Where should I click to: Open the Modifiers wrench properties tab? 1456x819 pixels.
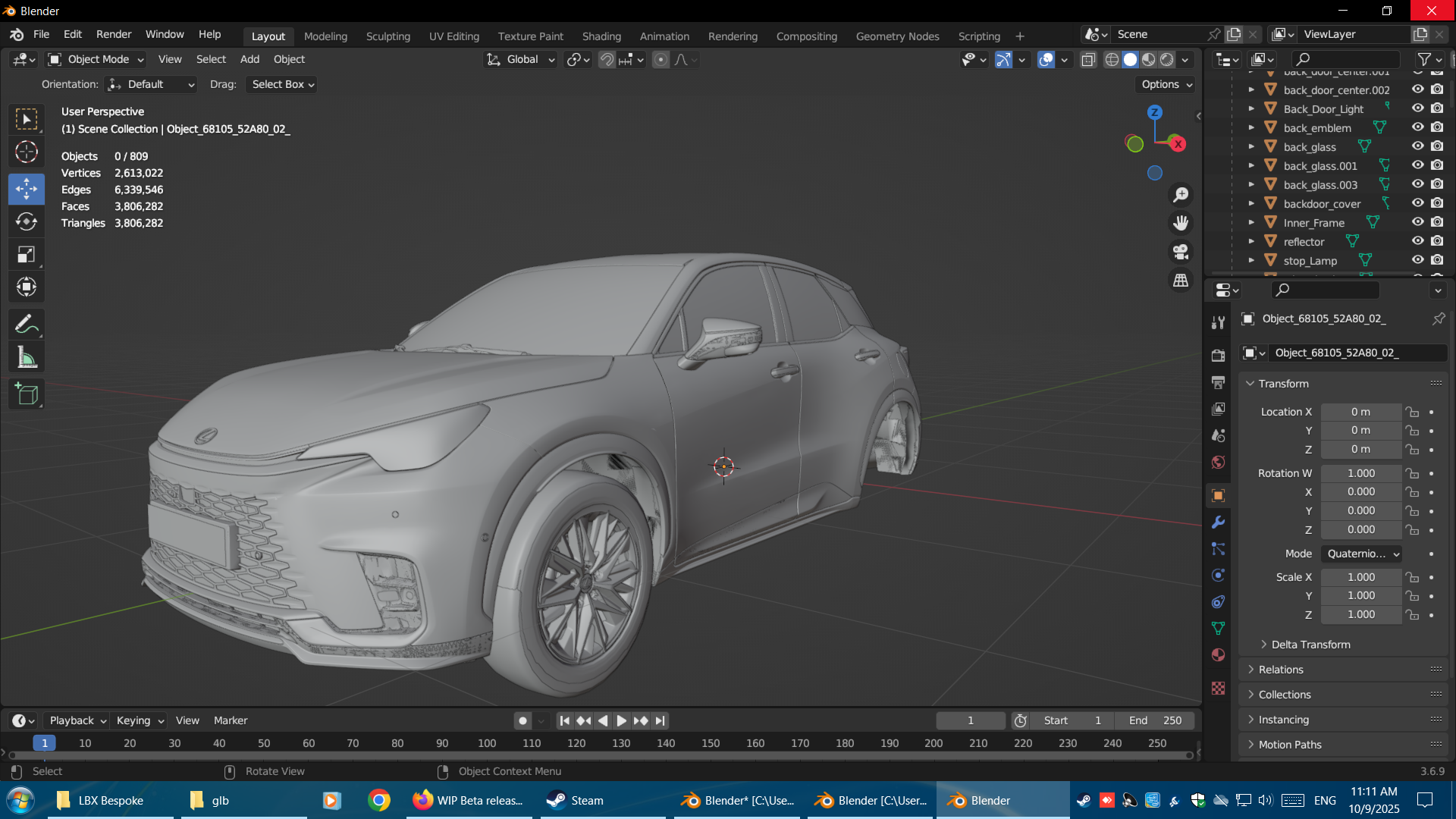pyautogui.click(x=1219, y=522)
